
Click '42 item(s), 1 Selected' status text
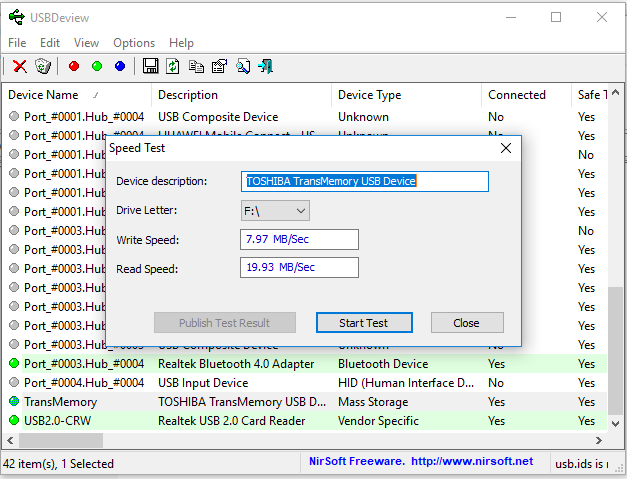[58, 464]
